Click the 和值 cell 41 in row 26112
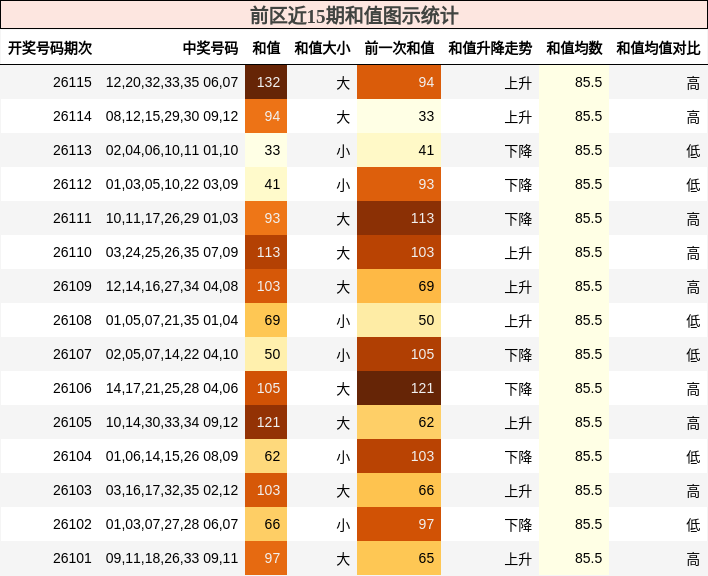Image resolution: width=708 pixels, height=576 pixels. tap(266, 184)
